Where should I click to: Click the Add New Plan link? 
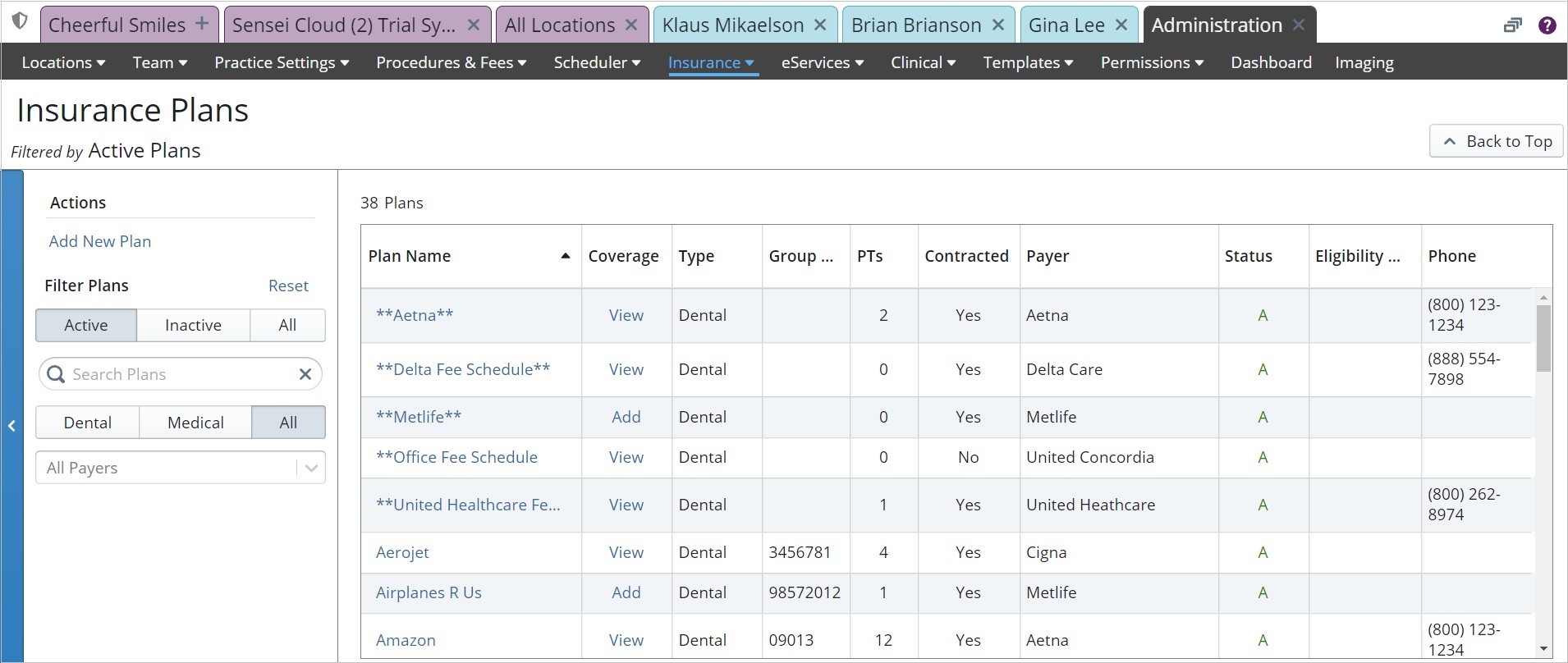[100, 241]
